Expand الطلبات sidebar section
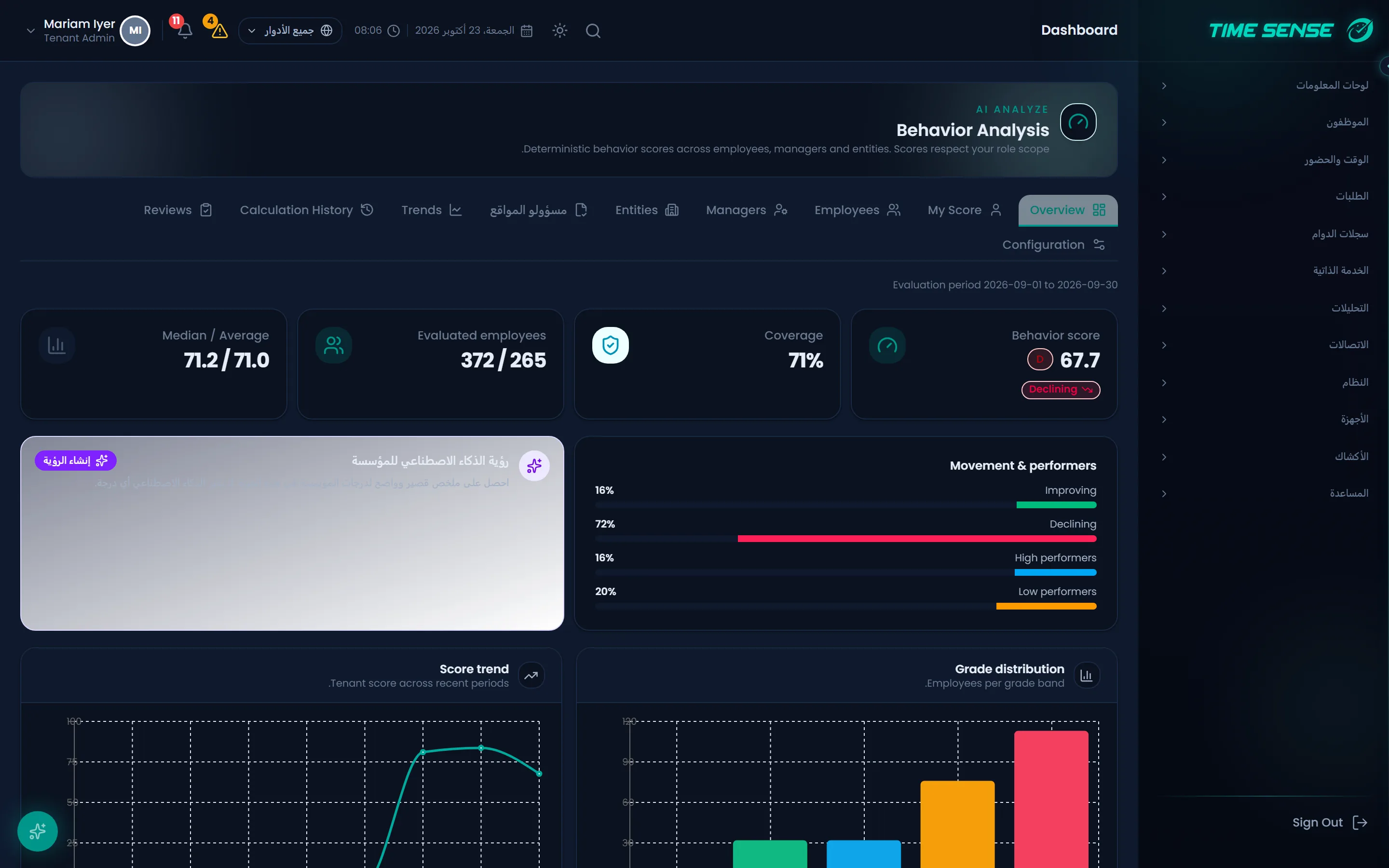 click(x=1265, y=196)
